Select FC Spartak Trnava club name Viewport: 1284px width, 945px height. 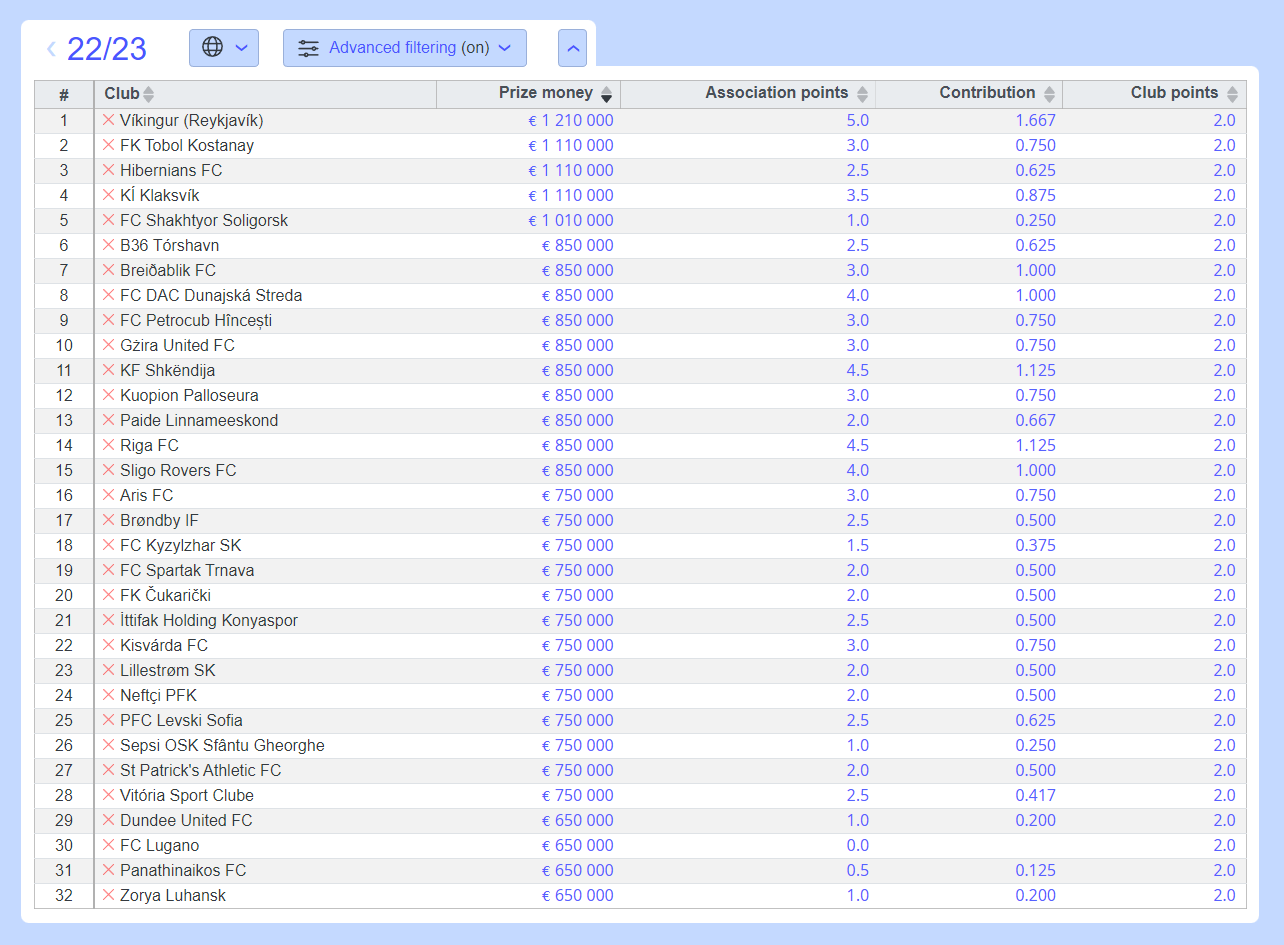coord(187,570)
